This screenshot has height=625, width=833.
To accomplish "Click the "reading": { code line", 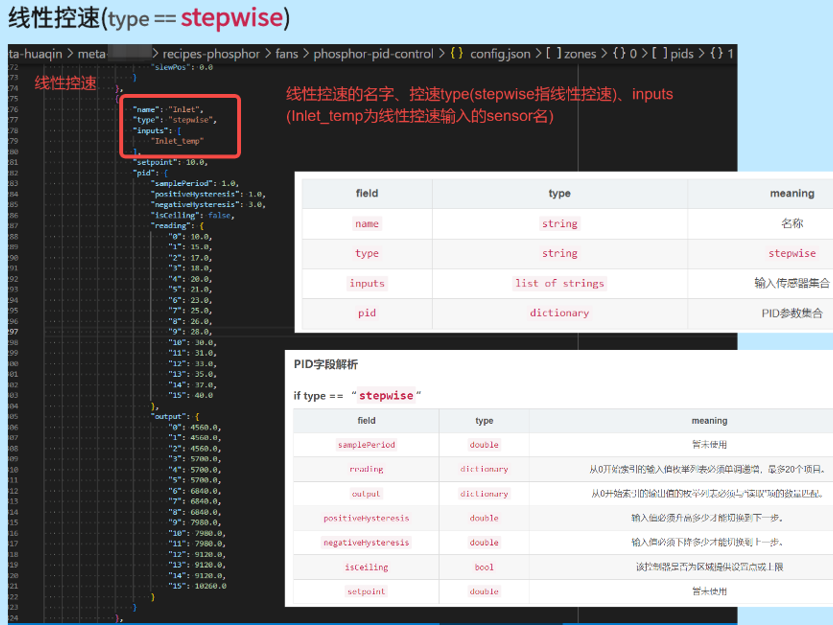I will point(177,226).
